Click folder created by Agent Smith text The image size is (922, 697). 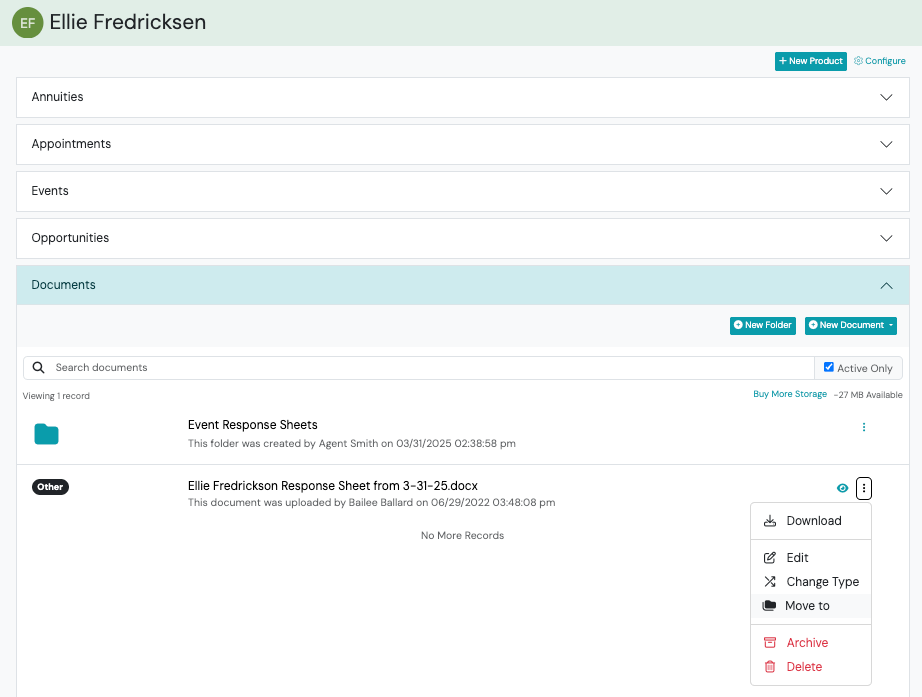click(352, 443)
